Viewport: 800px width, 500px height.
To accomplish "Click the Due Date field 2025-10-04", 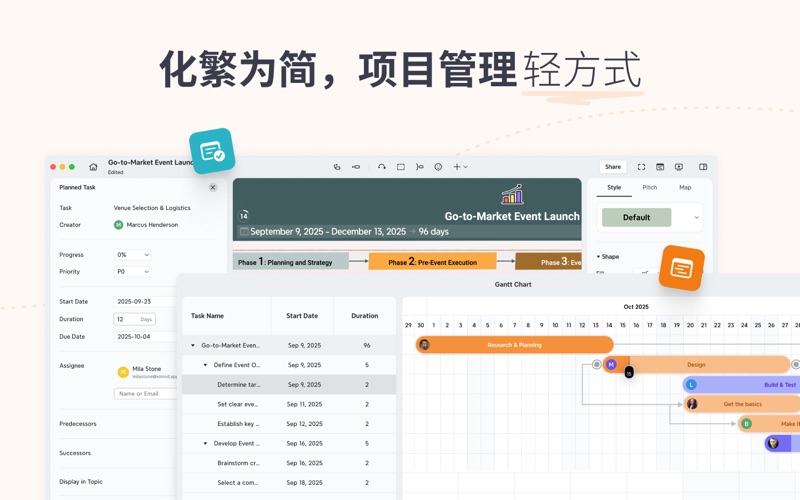I will coord(144,337).
